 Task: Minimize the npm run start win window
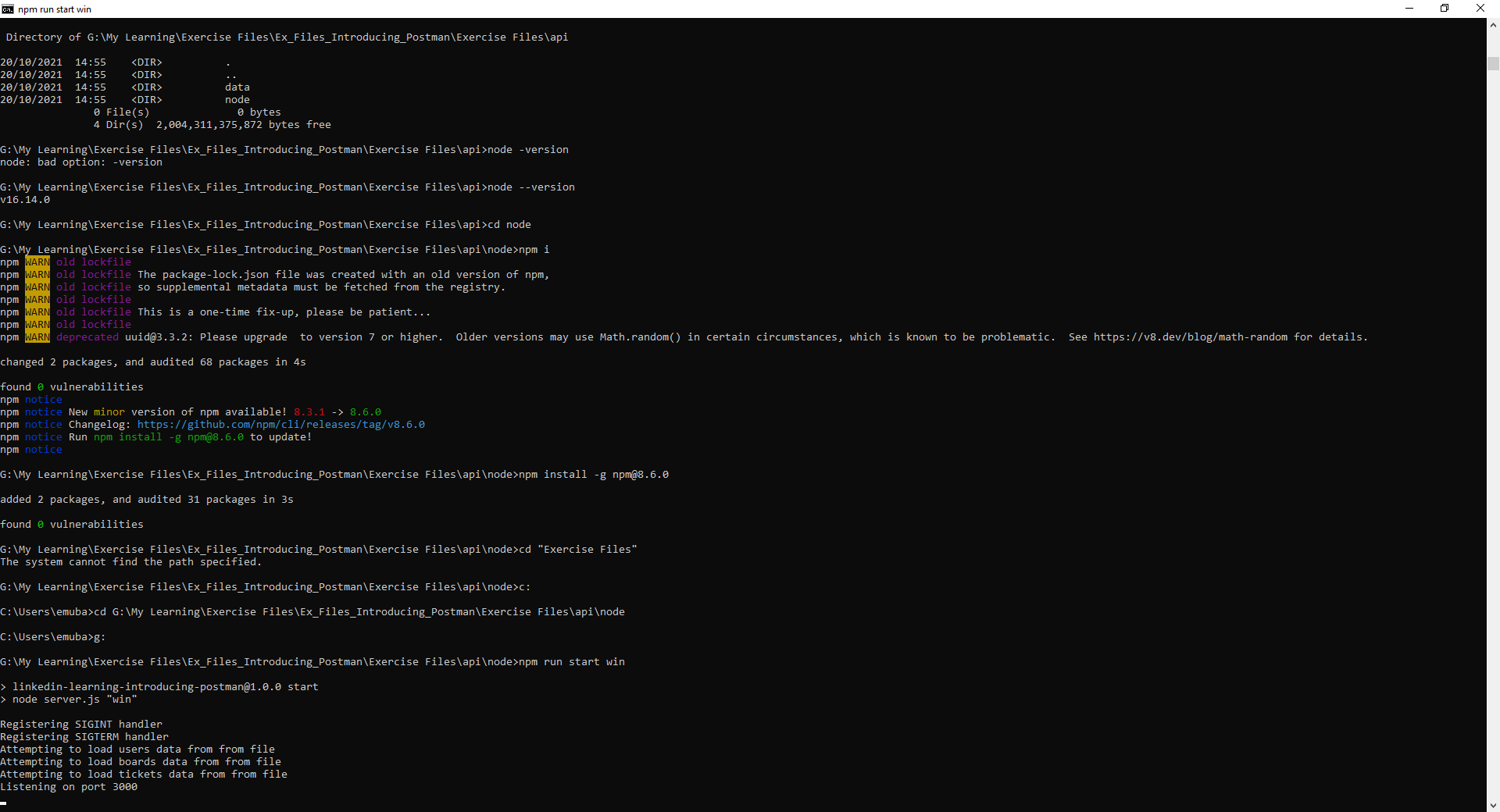1409,9
